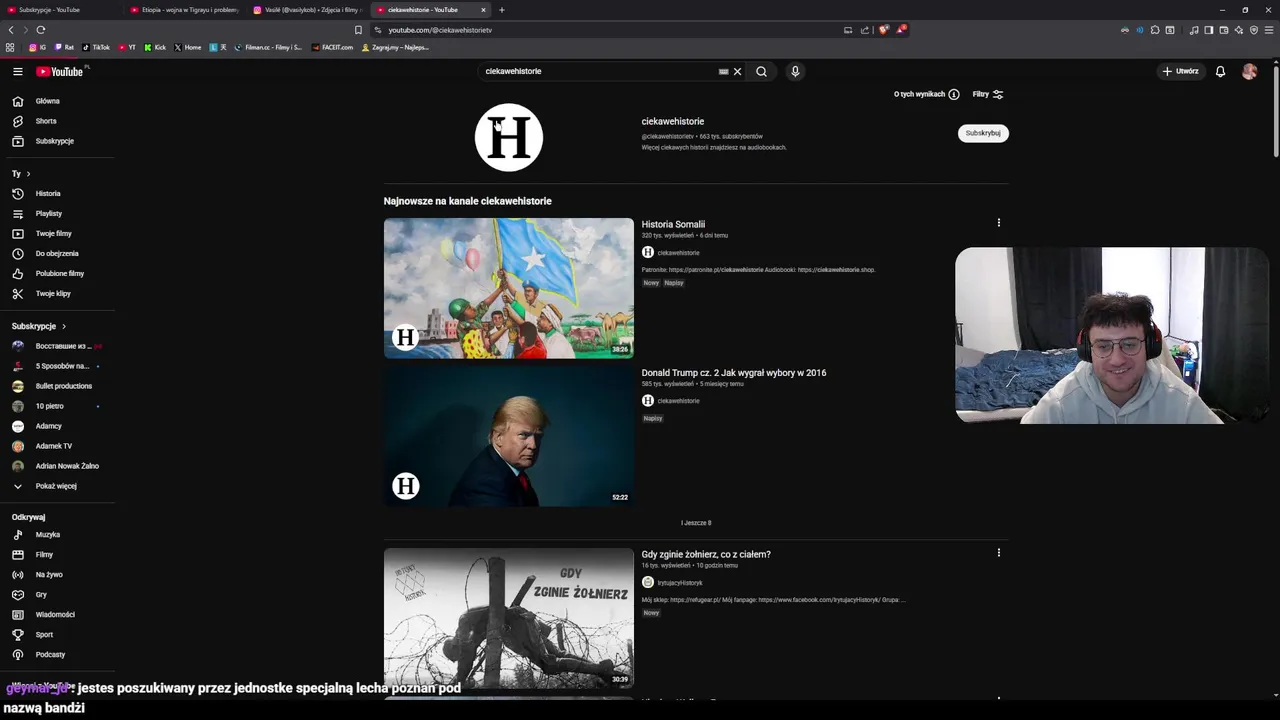
Task: Expand the Ty section chevron
Action: coord(28,174)
